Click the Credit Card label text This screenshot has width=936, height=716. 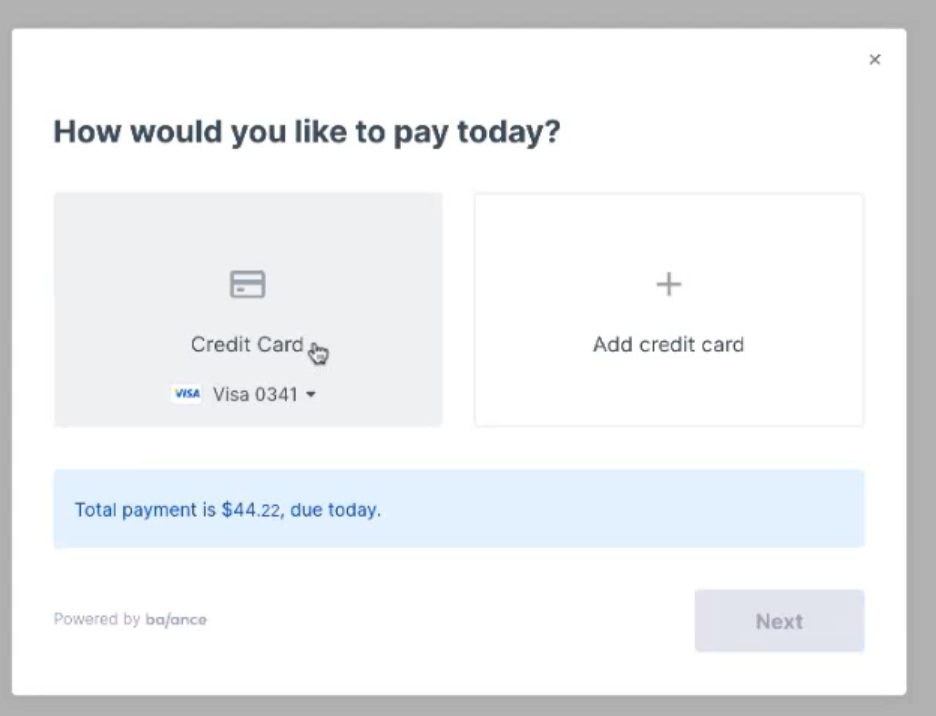click(247, 345)
